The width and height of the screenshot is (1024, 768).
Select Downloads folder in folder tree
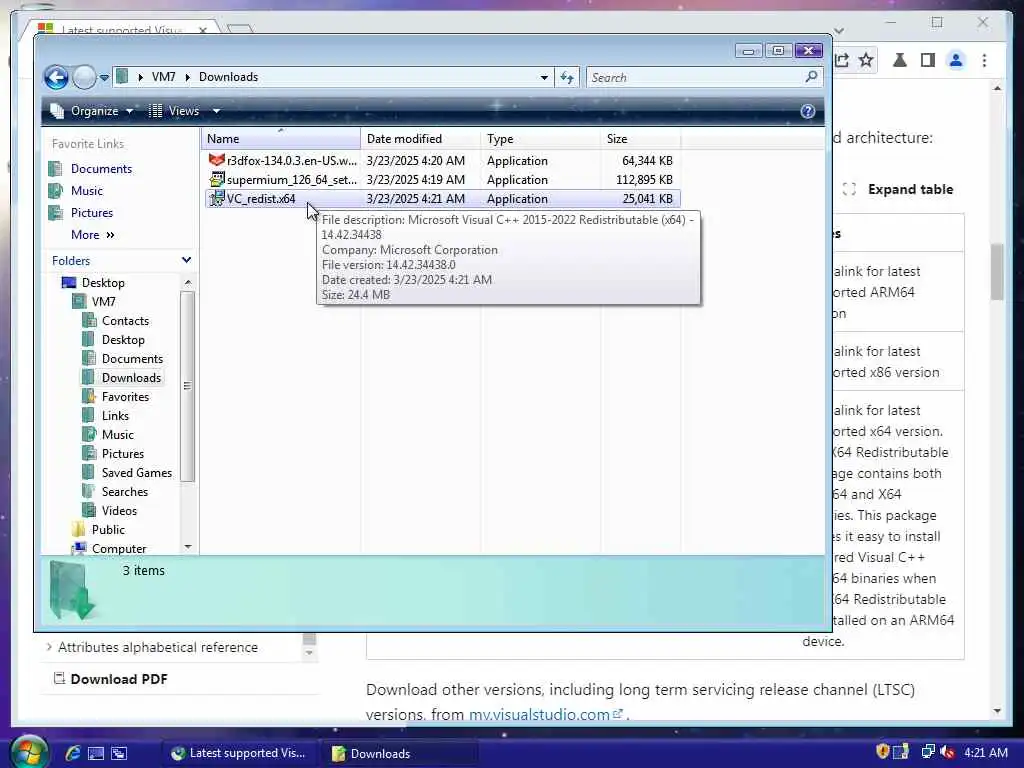click(x=131, y=377)
